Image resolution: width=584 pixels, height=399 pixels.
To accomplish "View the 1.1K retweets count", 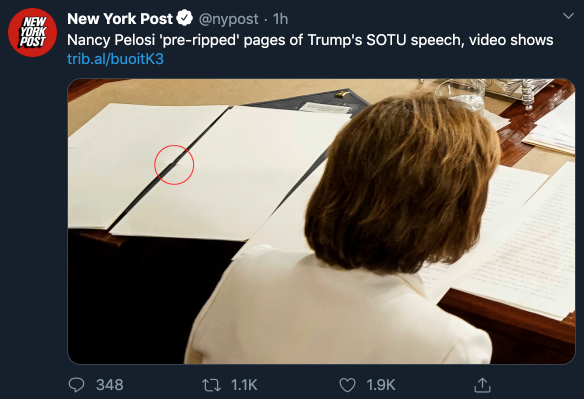I will [244, 385].
